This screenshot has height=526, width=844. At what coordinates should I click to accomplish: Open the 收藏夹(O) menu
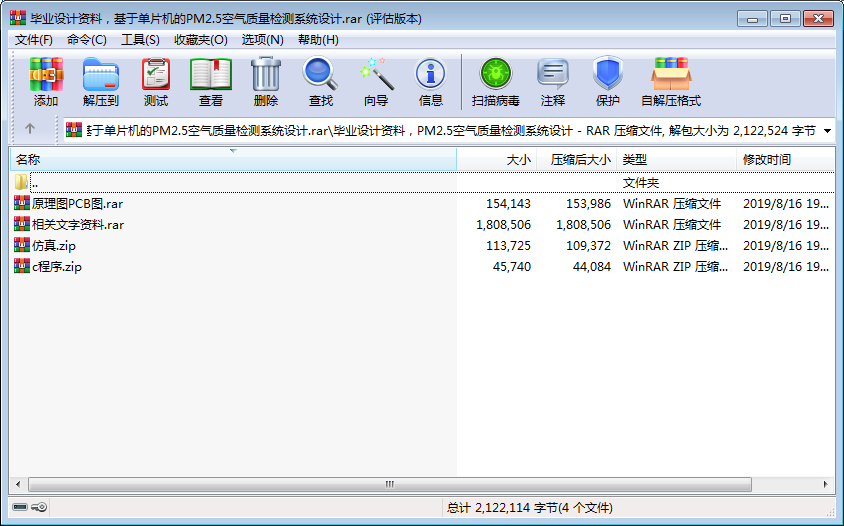[x=201, y=40]
